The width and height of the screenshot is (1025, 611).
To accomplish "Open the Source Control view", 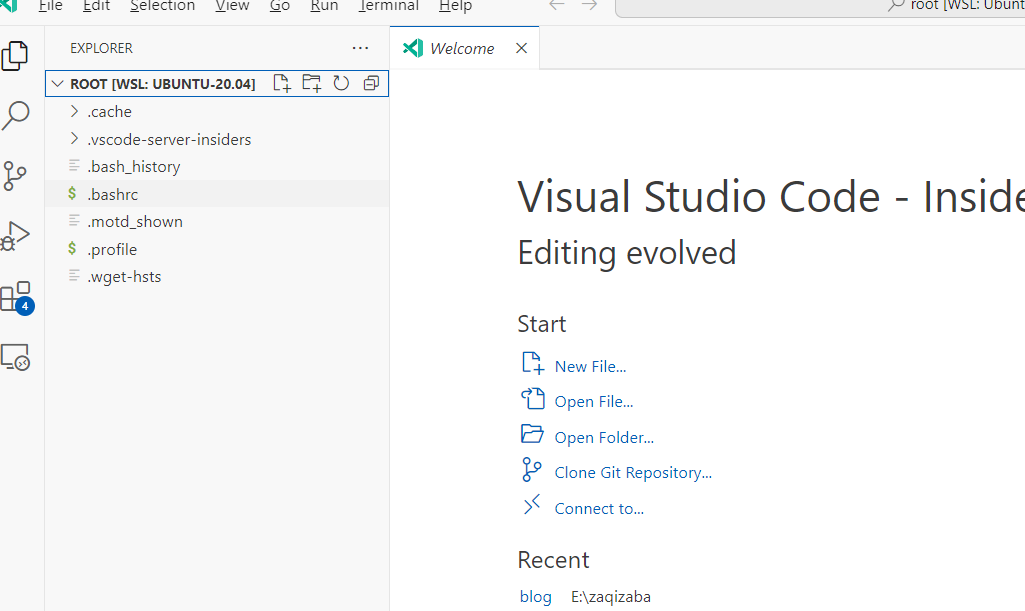I will pos(16,176).
